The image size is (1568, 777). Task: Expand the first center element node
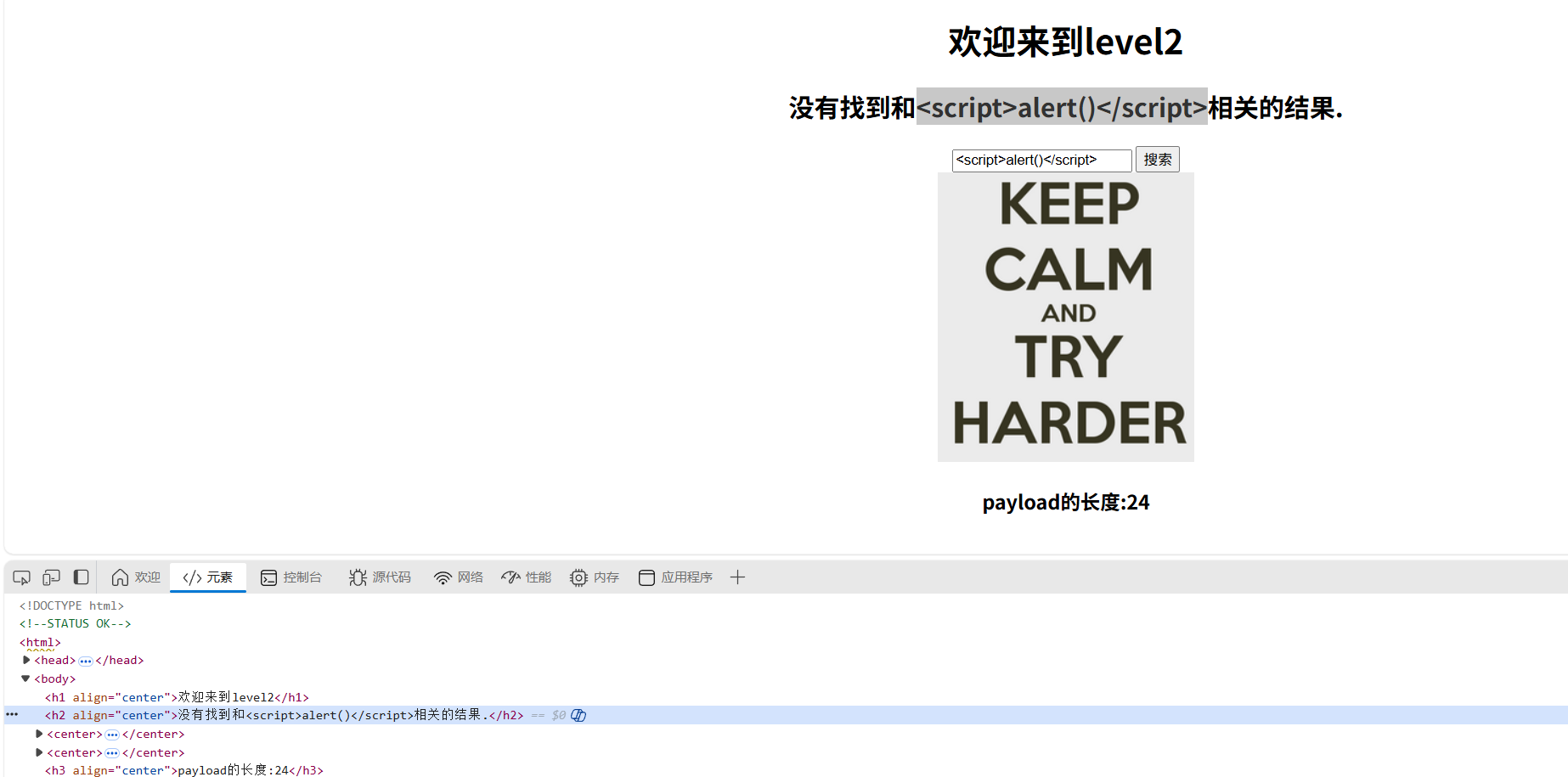click(x=39, y=734)
